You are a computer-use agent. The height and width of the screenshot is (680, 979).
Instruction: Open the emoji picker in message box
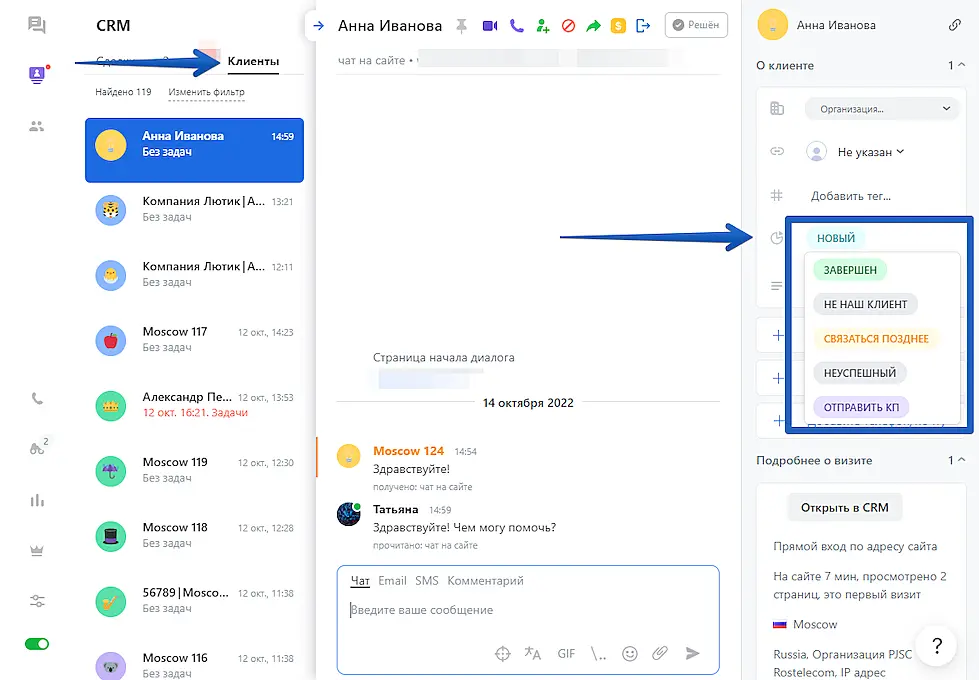(630, 653)
